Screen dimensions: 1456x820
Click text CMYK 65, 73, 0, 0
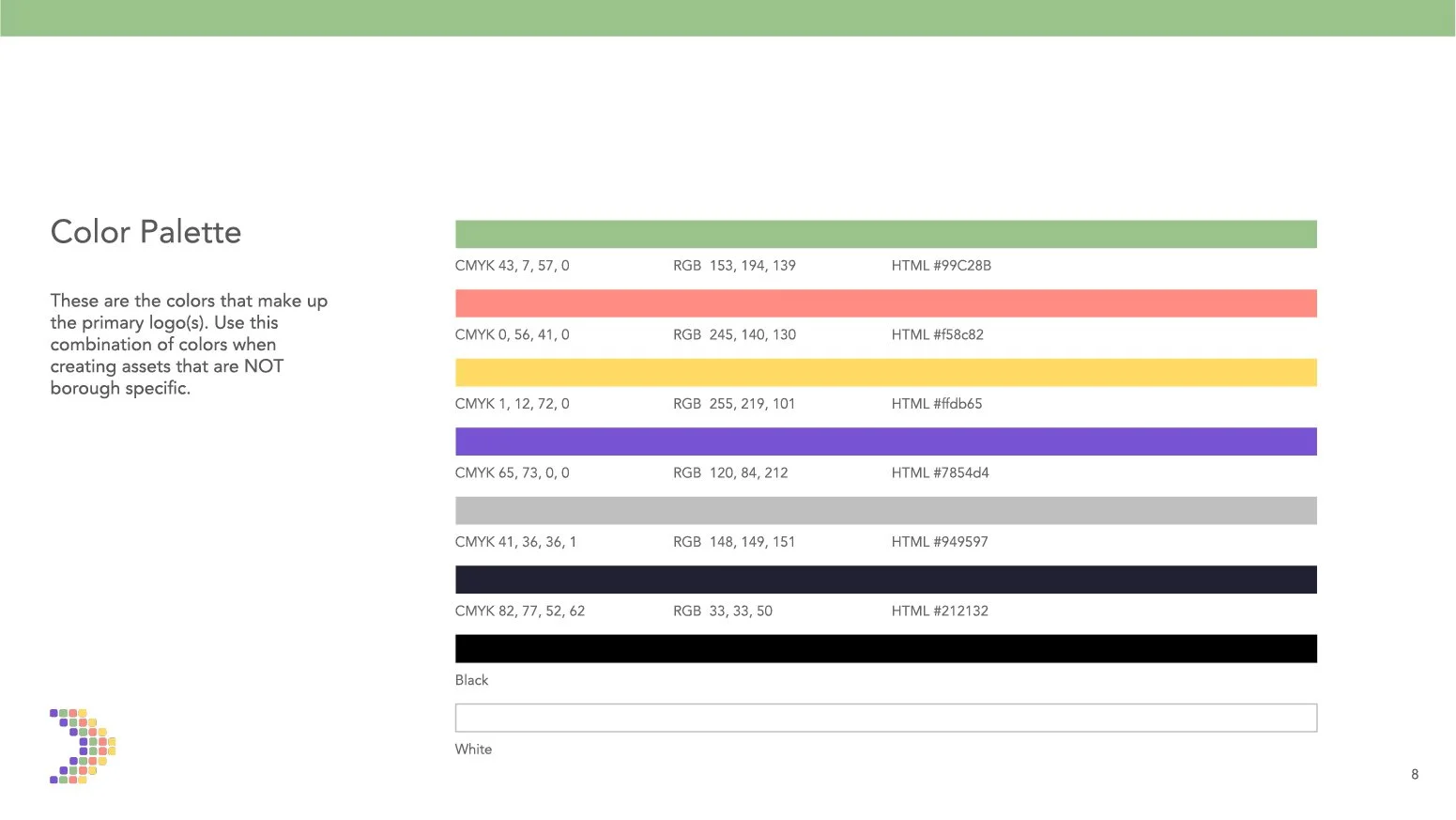click(x=512, y=472)
